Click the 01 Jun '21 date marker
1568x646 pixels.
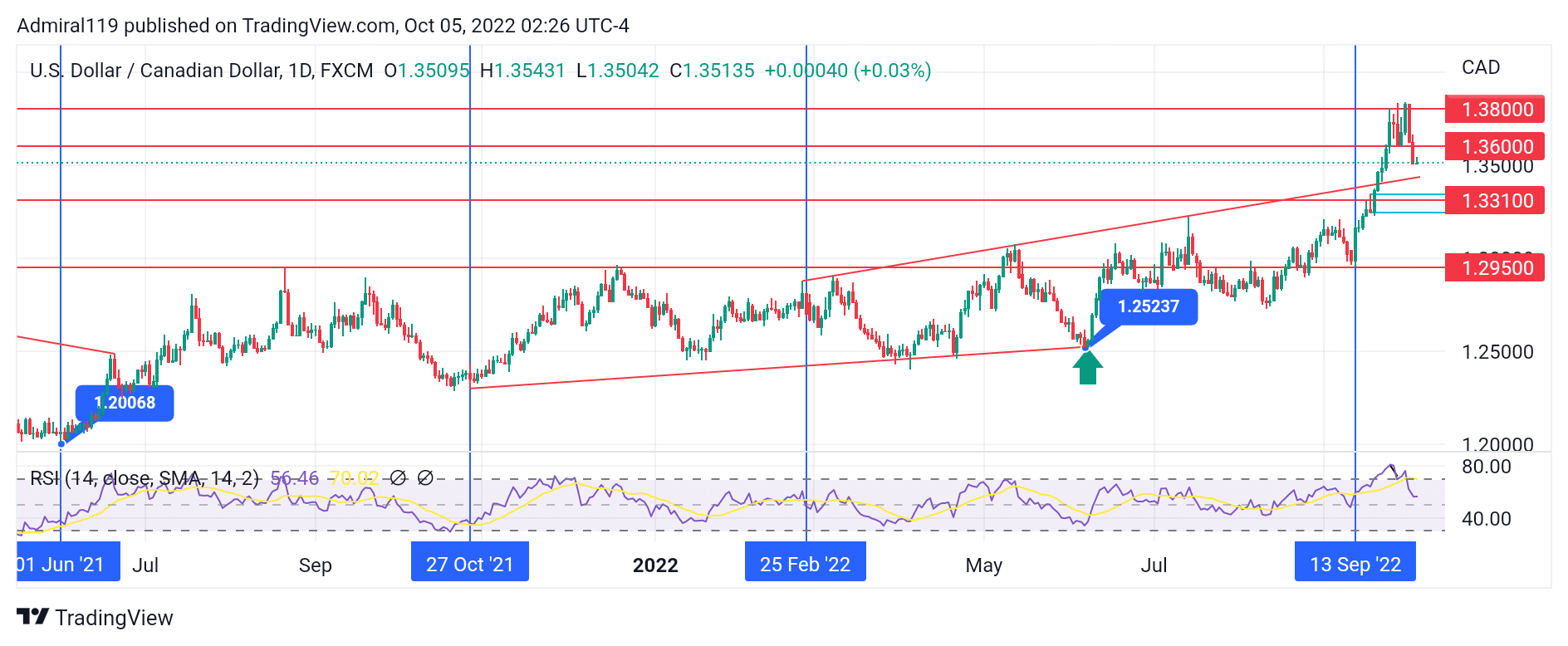(68, 562)
